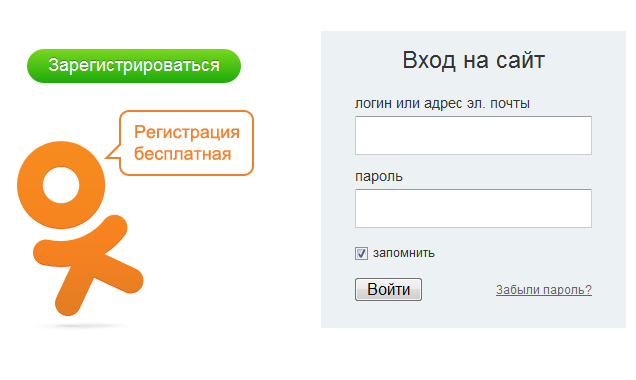Click the пароль label text
Screen dimensions: 636x380
[379, 177]
